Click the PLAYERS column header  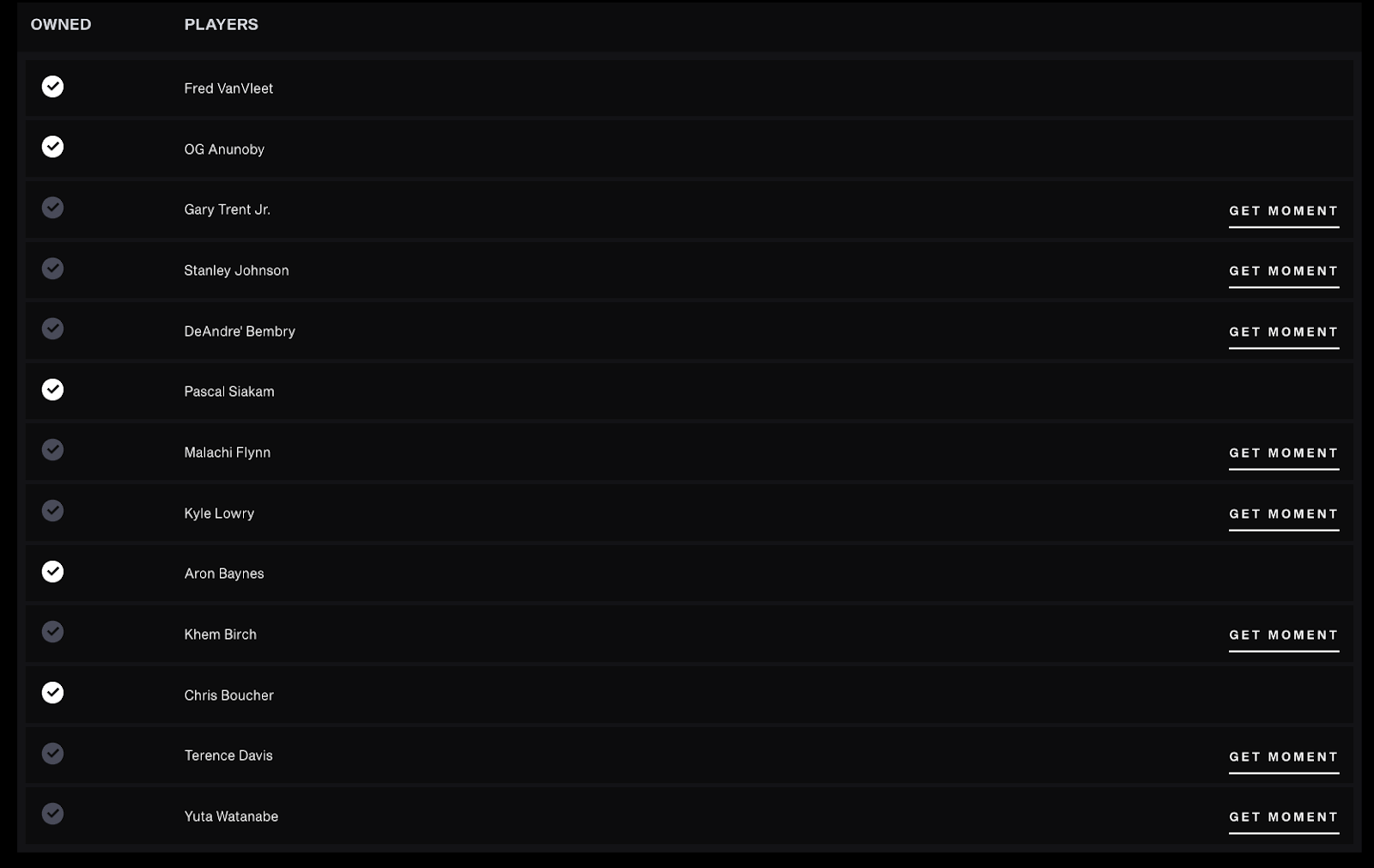221,25
